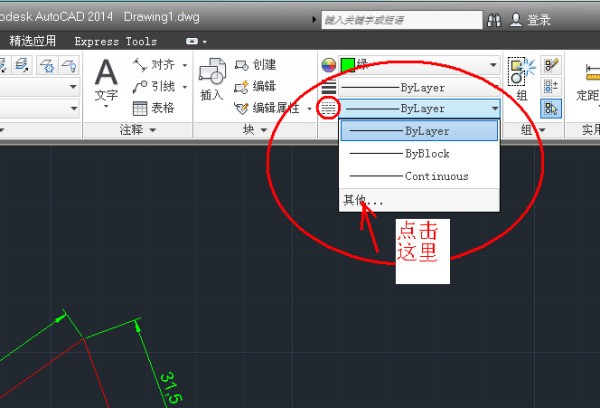Click the binoculars search icon

[x=494, y=20]
